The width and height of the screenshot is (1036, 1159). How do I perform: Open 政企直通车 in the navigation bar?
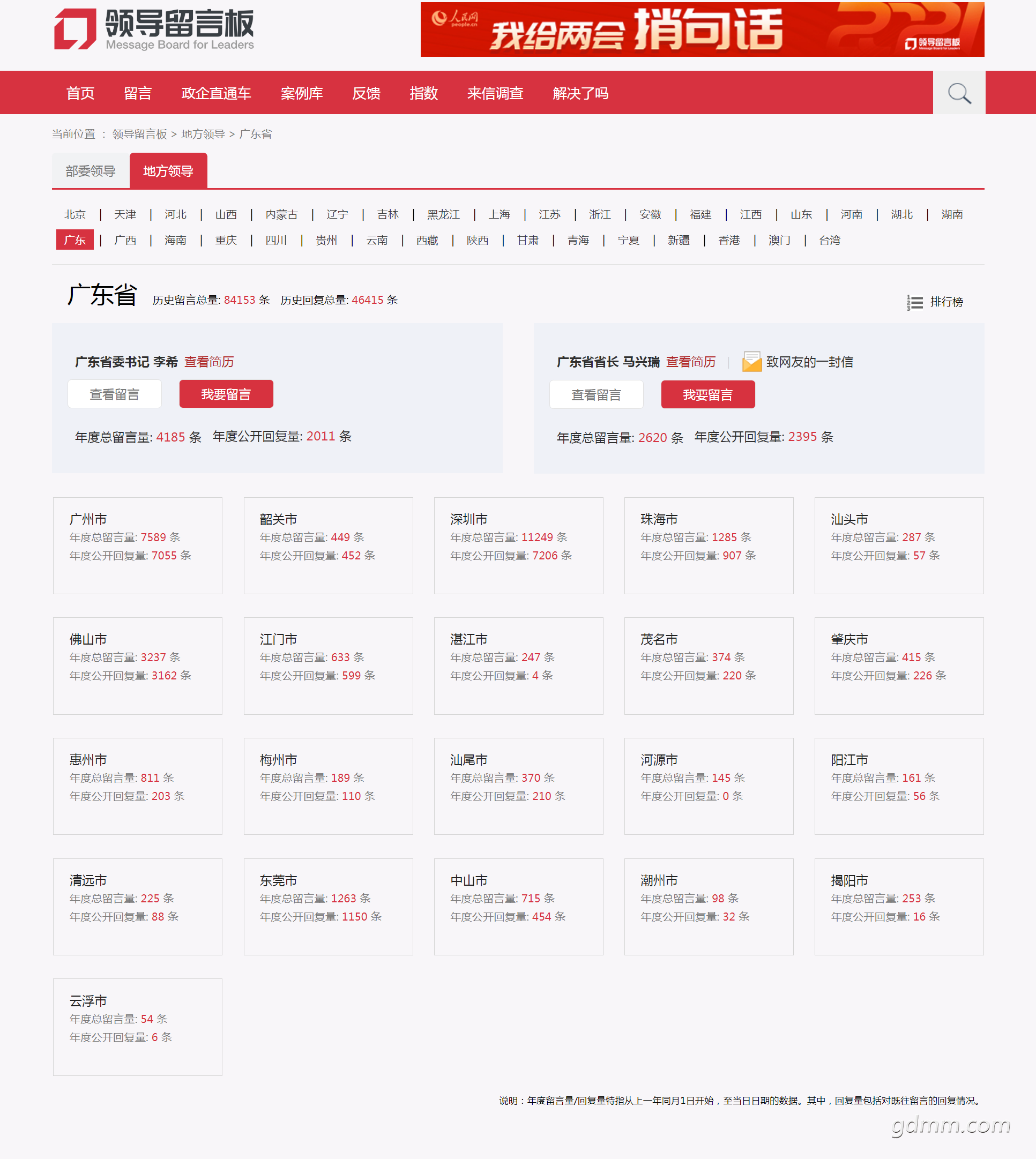217,93
